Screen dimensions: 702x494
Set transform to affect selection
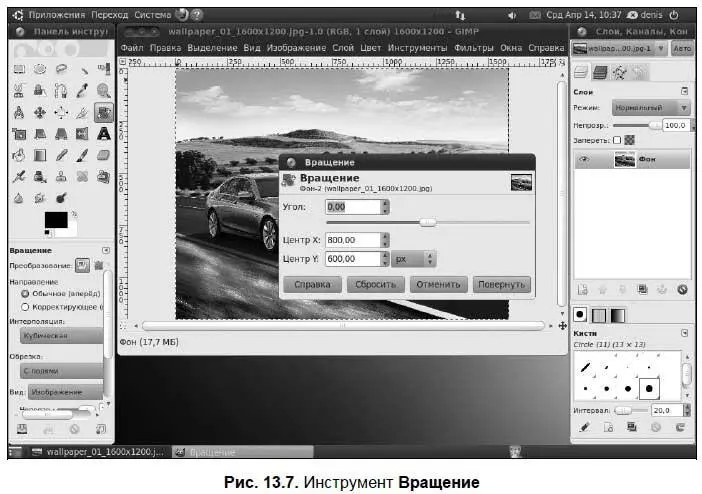[x=99, y=265]
